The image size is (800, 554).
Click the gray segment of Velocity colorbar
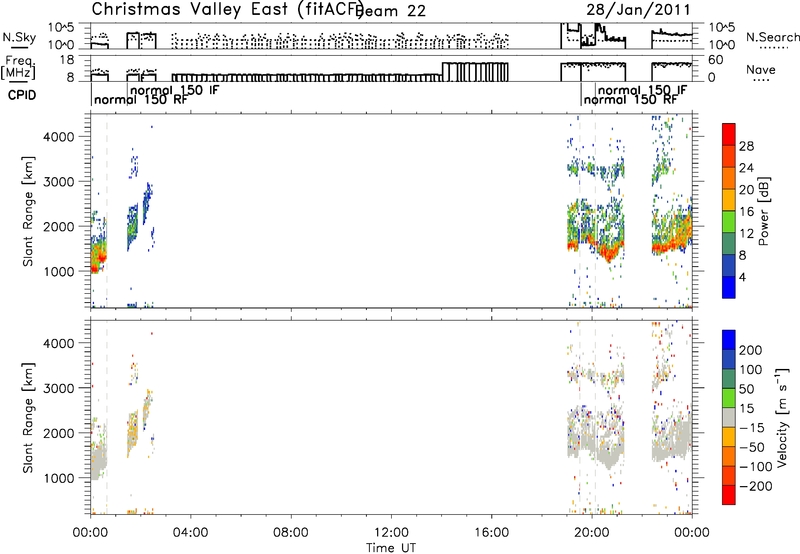729,417
